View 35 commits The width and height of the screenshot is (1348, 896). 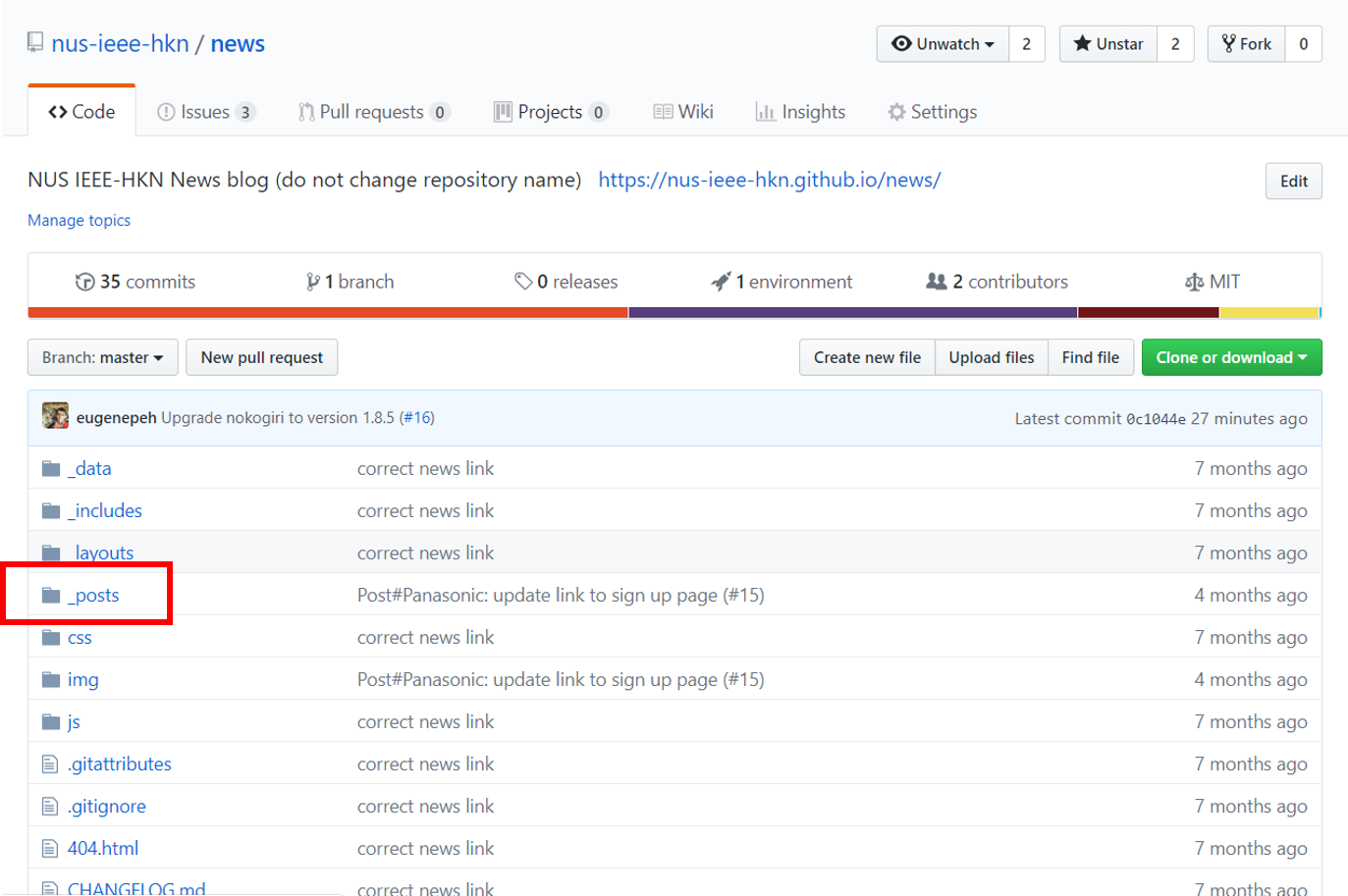[x=135, y=282]
